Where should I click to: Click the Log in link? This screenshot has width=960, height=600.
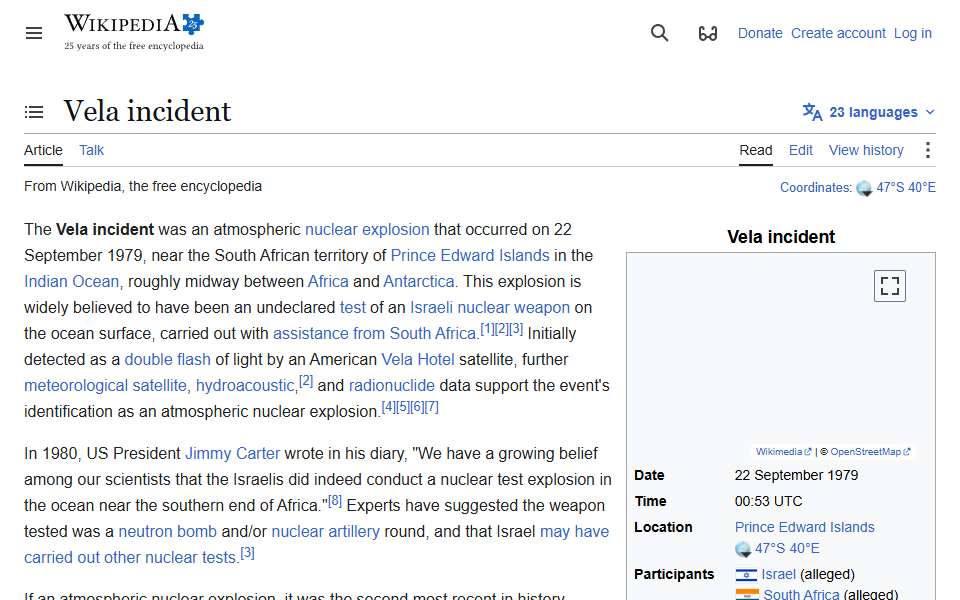click(x=912, y=33)
